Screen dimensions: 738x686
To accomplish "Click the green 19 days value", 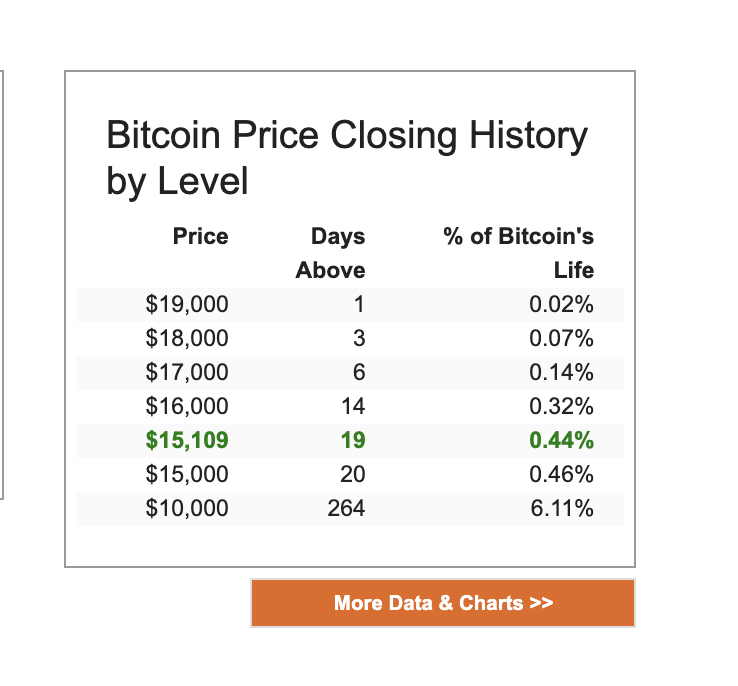I will [353, 440].
